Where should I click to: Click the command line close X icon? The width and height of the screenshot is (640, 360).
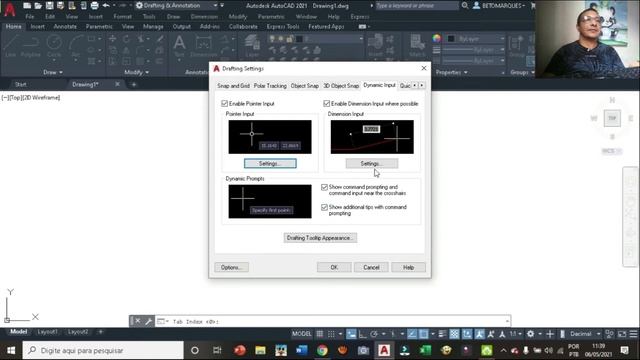coord(138,321)
